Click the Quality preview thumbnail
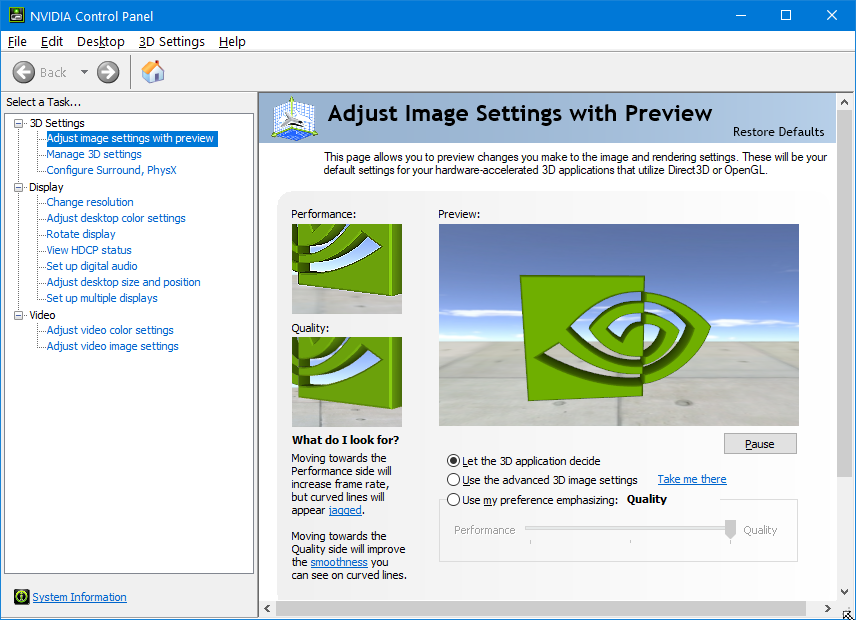Image resolution: width=856 pixels, height=620 pixels. click(x=347, y=382)
